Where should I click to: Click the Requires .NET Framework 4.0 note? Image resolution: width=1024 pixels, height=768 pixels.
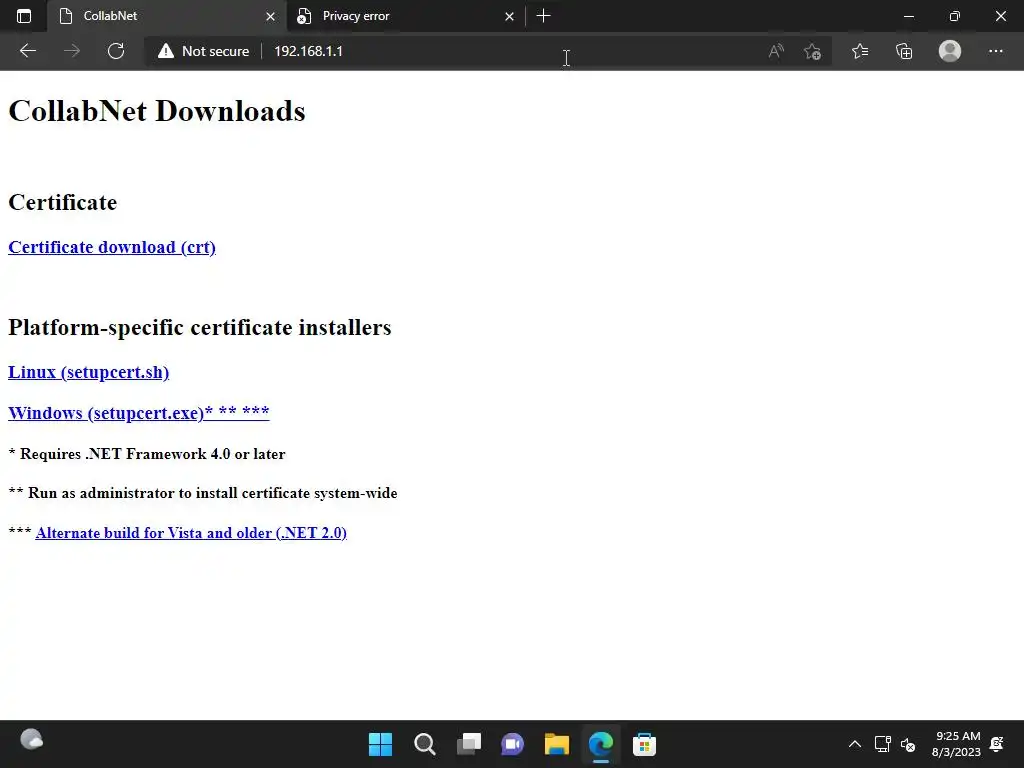click(147, 454)
